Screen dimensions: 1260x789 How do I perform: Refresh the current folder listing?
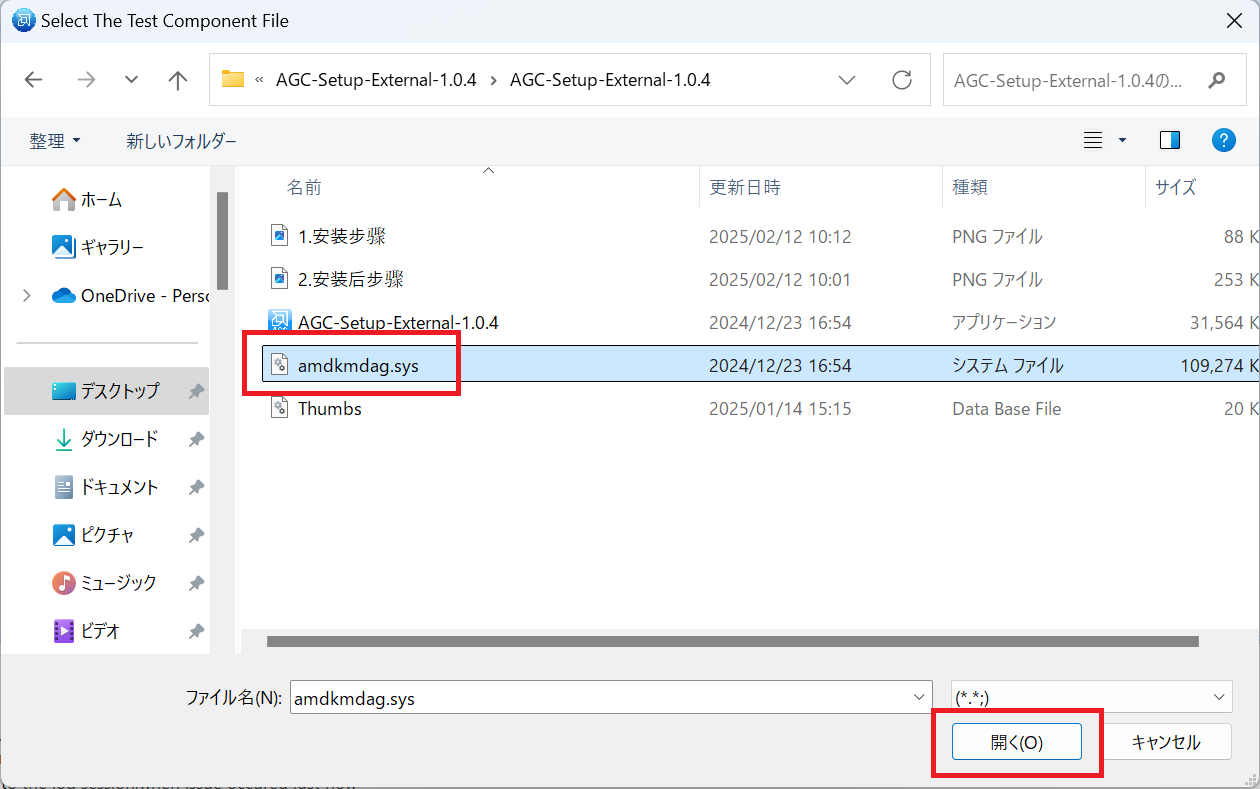902,80
